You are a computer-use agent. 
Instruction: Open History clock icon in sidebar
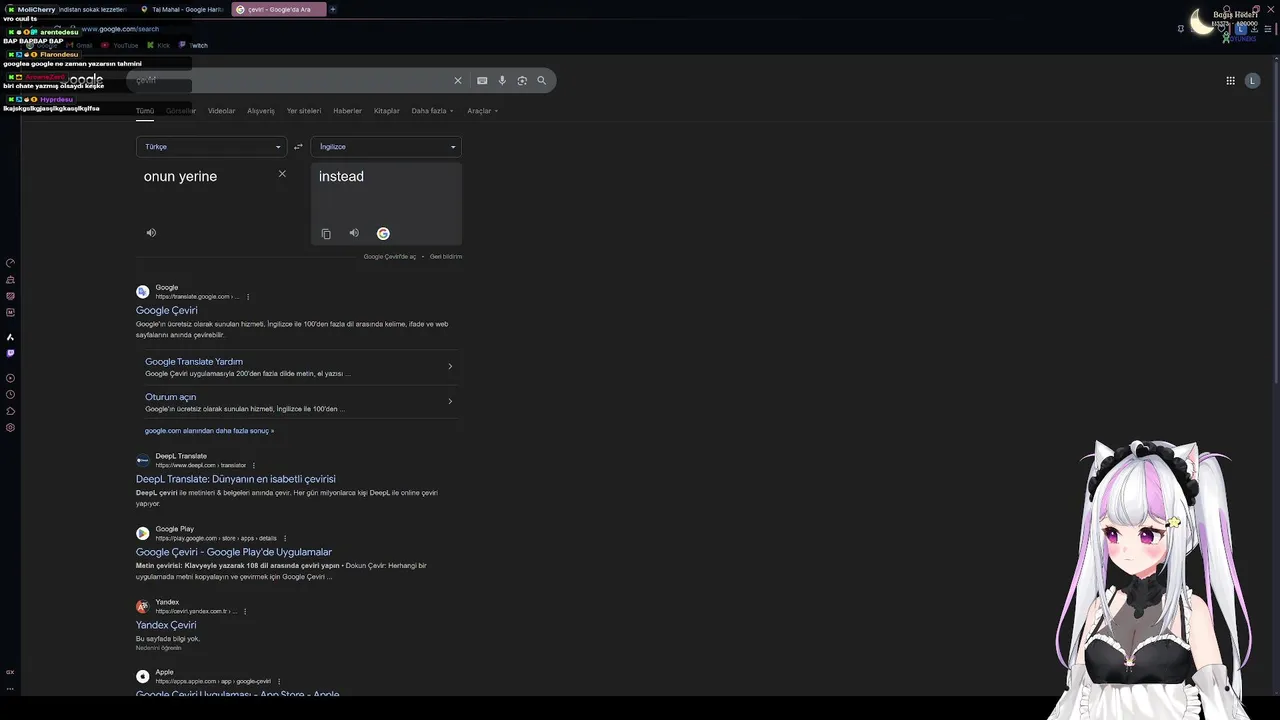tap(10, 395)
